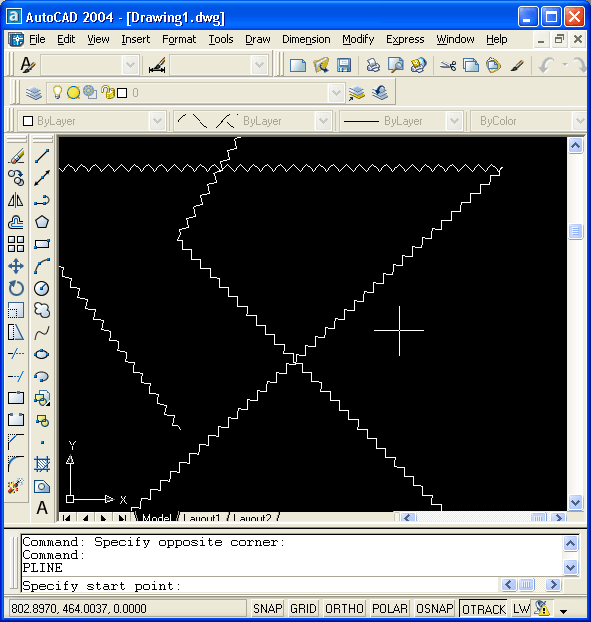591x622 pixels.
Task: Click layer 0 color swatch
Action: pos(122,93)
